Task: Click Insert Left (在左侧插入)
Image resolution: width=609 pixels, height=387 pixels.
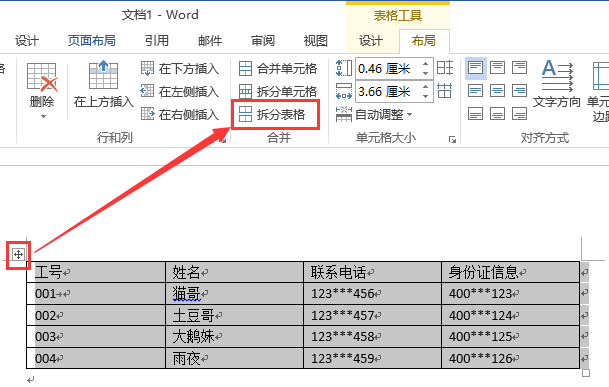Action: (180, 92)
